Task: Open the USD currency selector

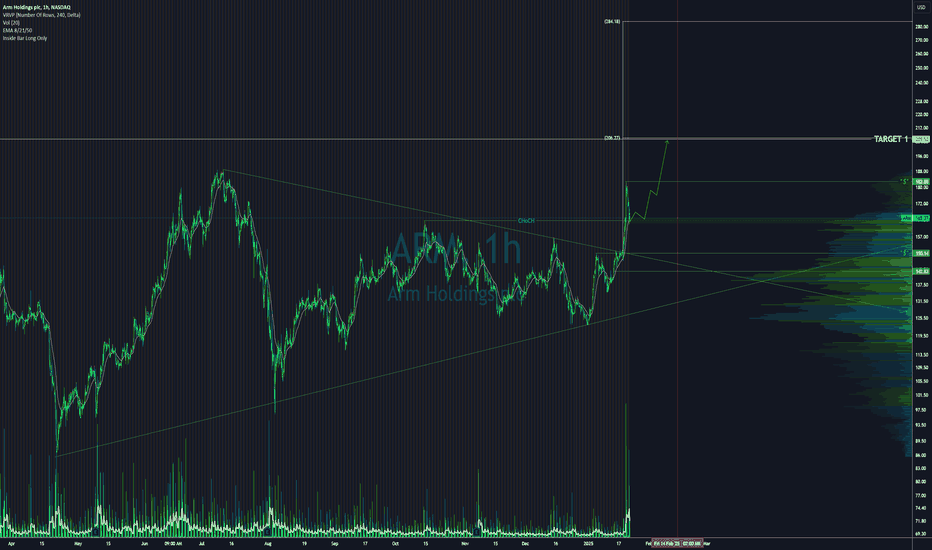Action: (x=921, y=7)
